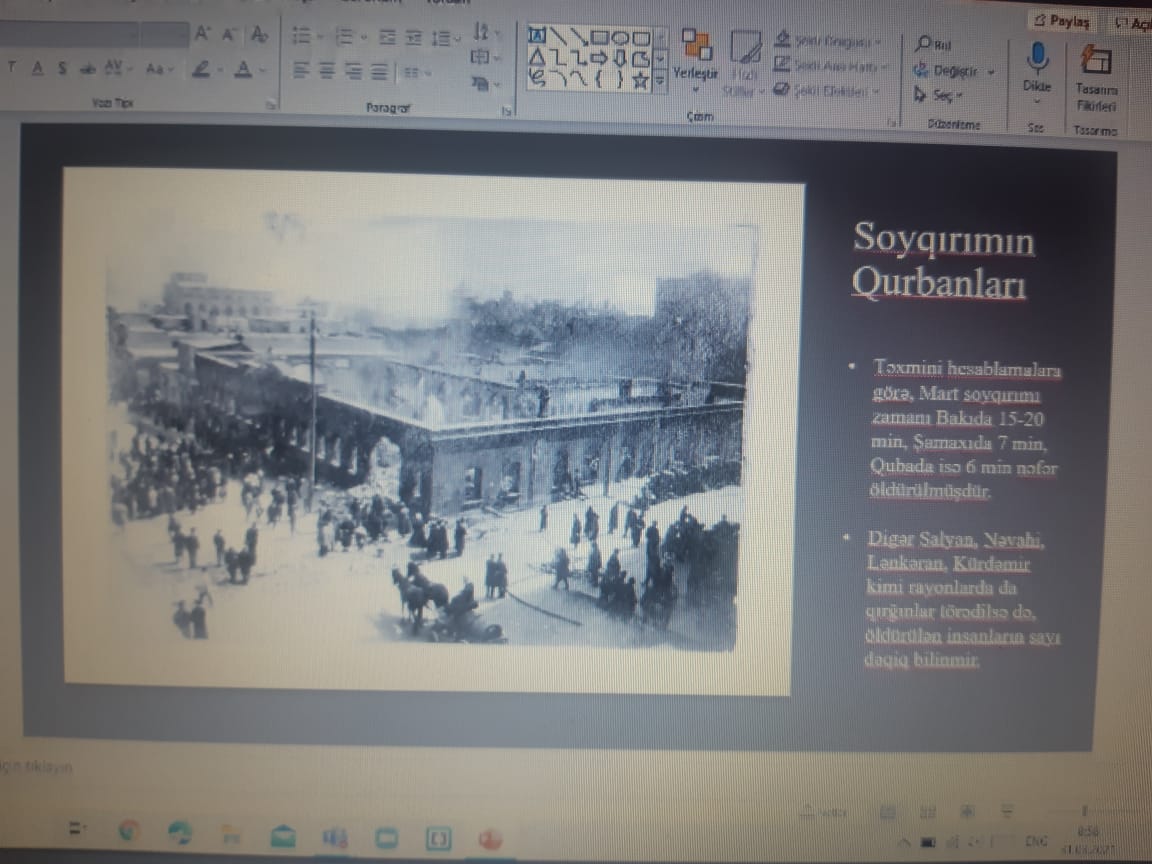Open line spacing options

point(445,37)
